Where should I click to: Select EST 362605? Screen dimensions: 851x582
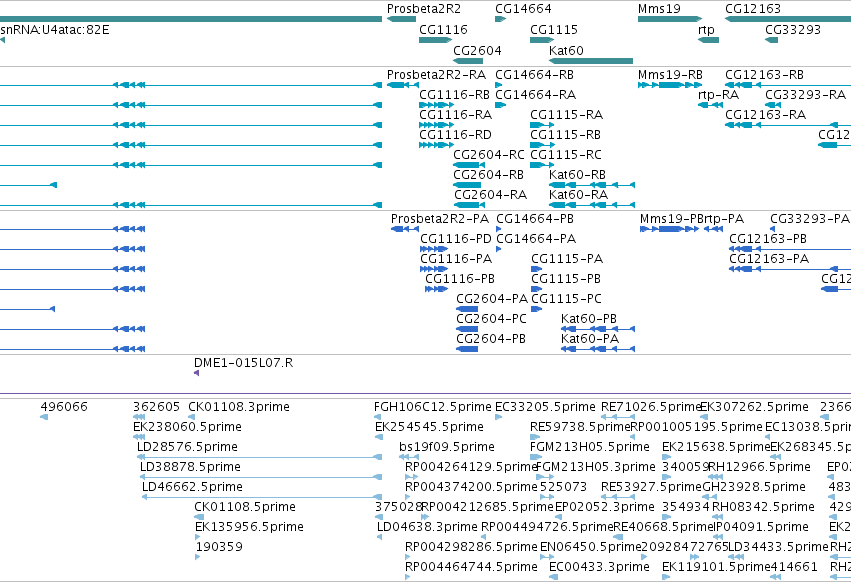(x=156, y=407)
